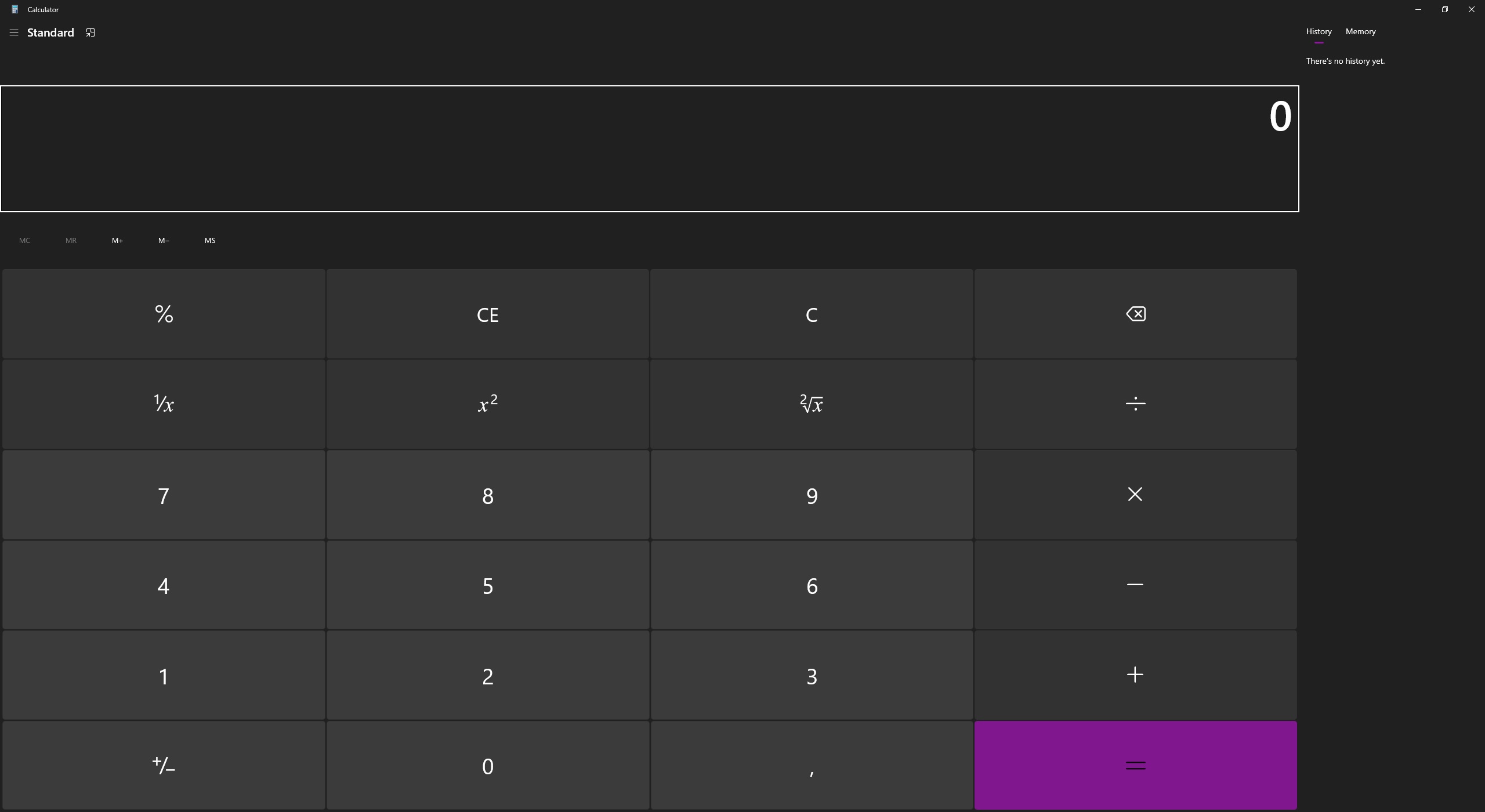The image size is (1485, 812).
Task: Toggle sign with the plus/minus key
Action: point(164,766)
